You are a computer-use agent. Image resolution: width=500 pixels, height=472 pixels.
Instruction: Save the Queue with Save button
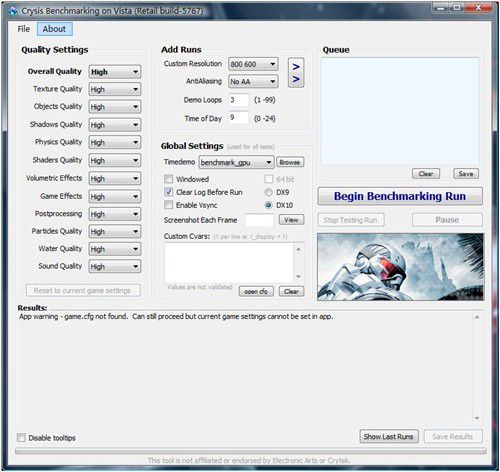click(466, 174)
